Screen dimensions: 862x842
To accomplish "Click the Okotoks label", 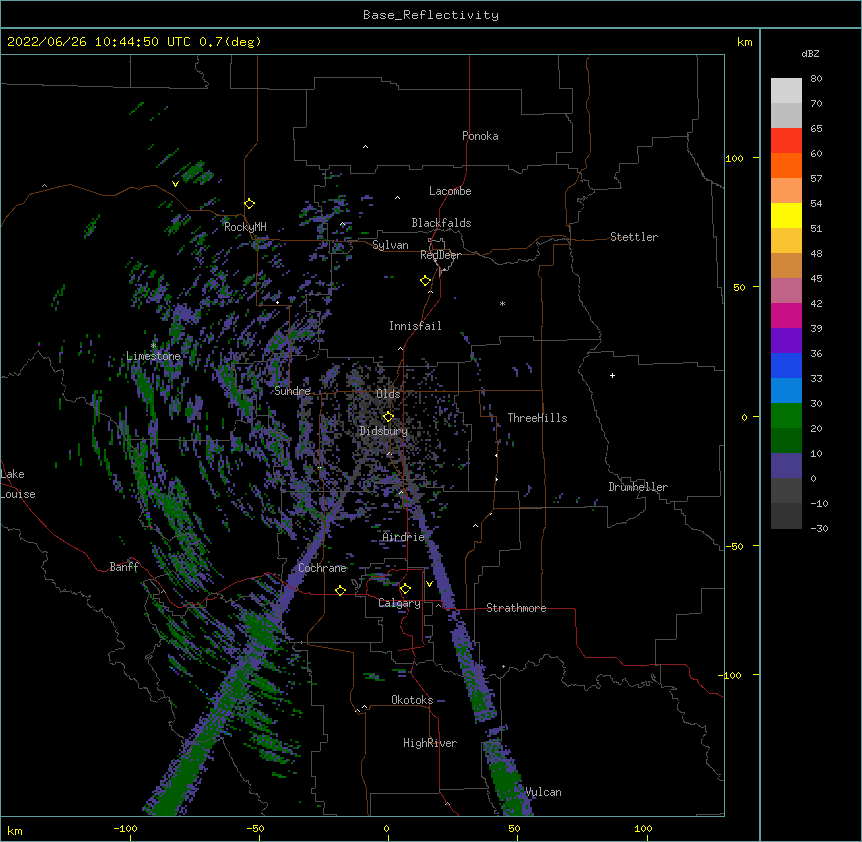I will click(412, 700).
